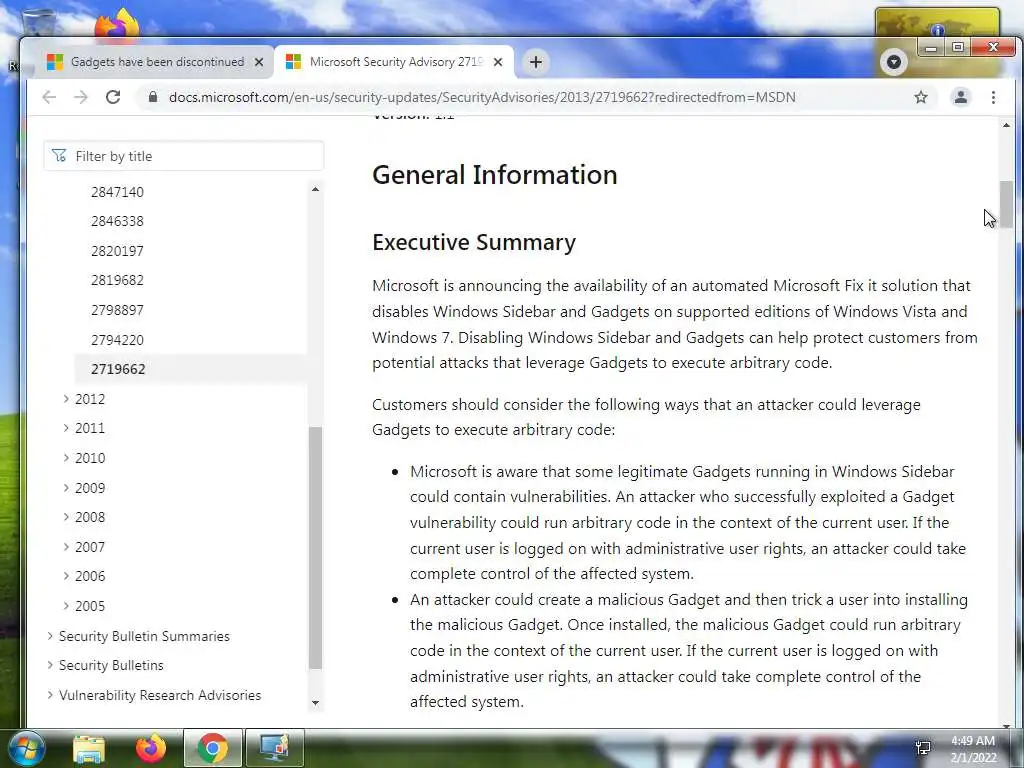The image size is (1024, 768).
Task: Open a new tab with plus button
Action: 536,62
